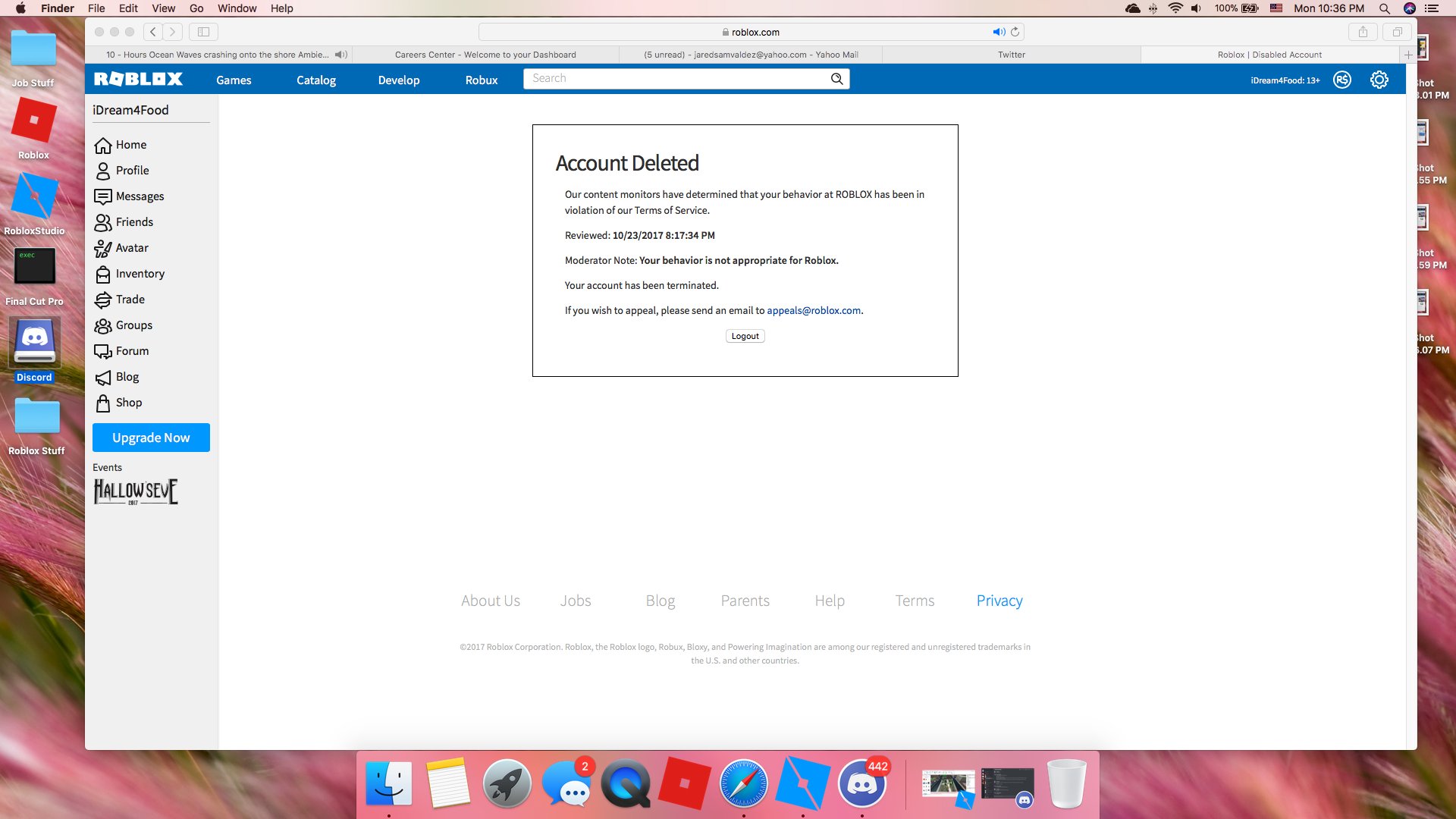
Task: Open Trade in the sidebar
Action: (x=130, y=300)
